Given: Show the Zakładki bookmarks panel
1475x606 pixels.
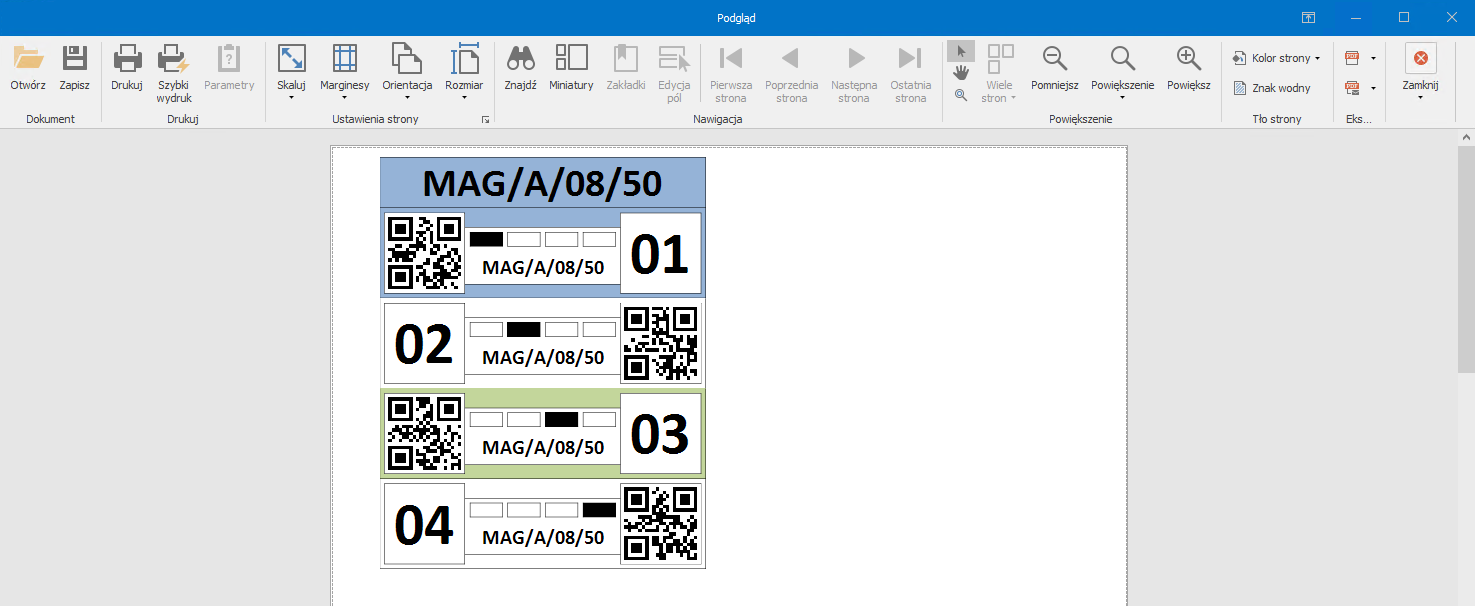Looking at the screenshot, I should 626,68.
